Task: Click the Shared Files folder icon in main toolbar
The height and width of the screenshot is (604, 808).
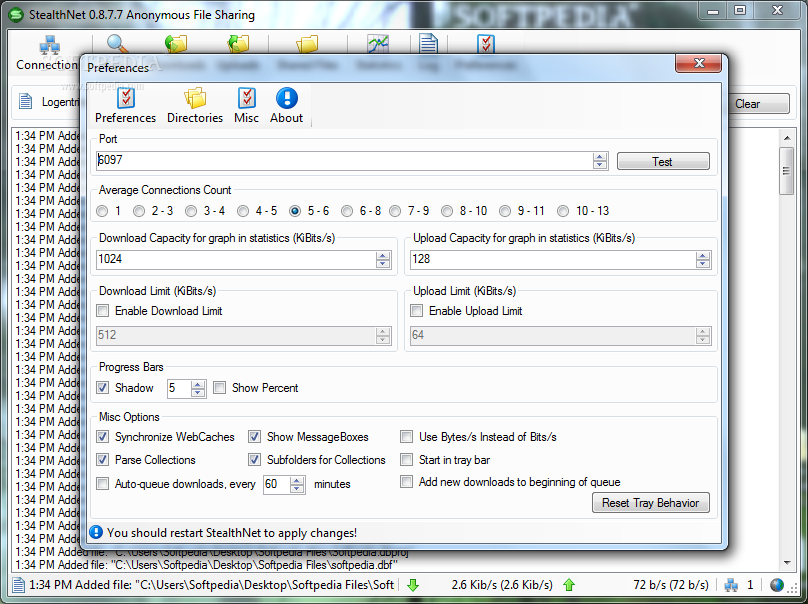Action: coord(307,44)
